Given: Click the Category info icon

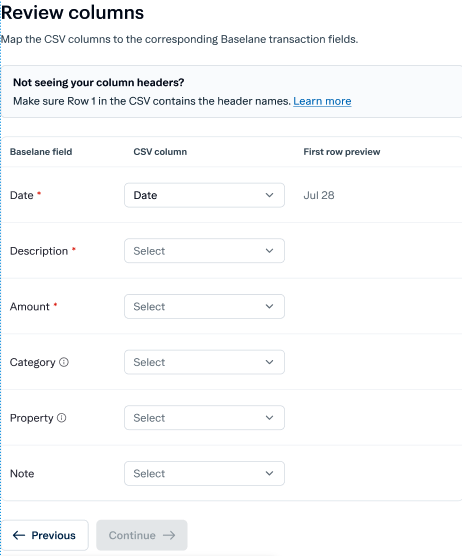Looking at the screenshot, I should [64, 362].
